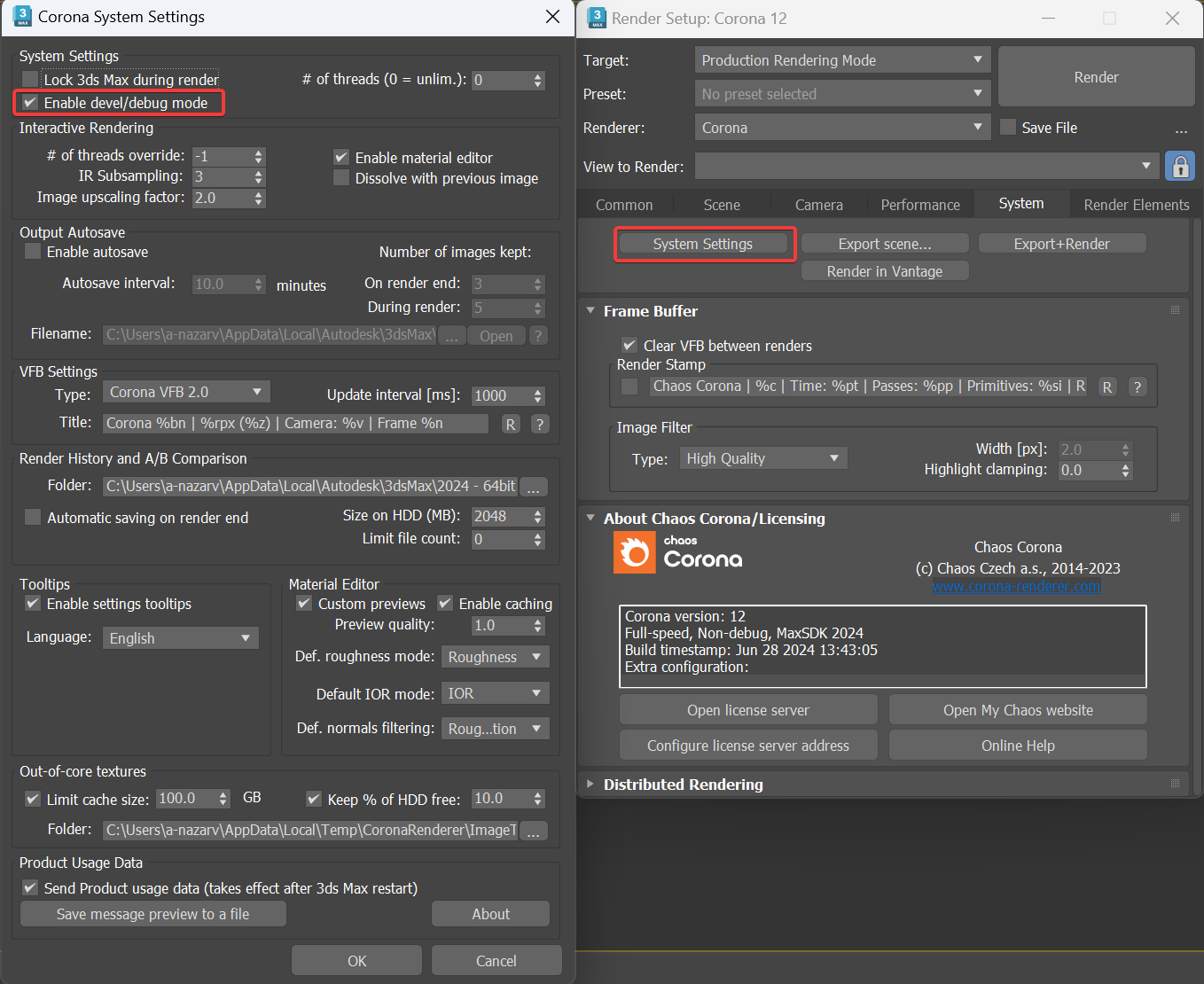Screen dimensions: 1204x984
Task: Open Default IOR mode dropdown
Action: 496,693
